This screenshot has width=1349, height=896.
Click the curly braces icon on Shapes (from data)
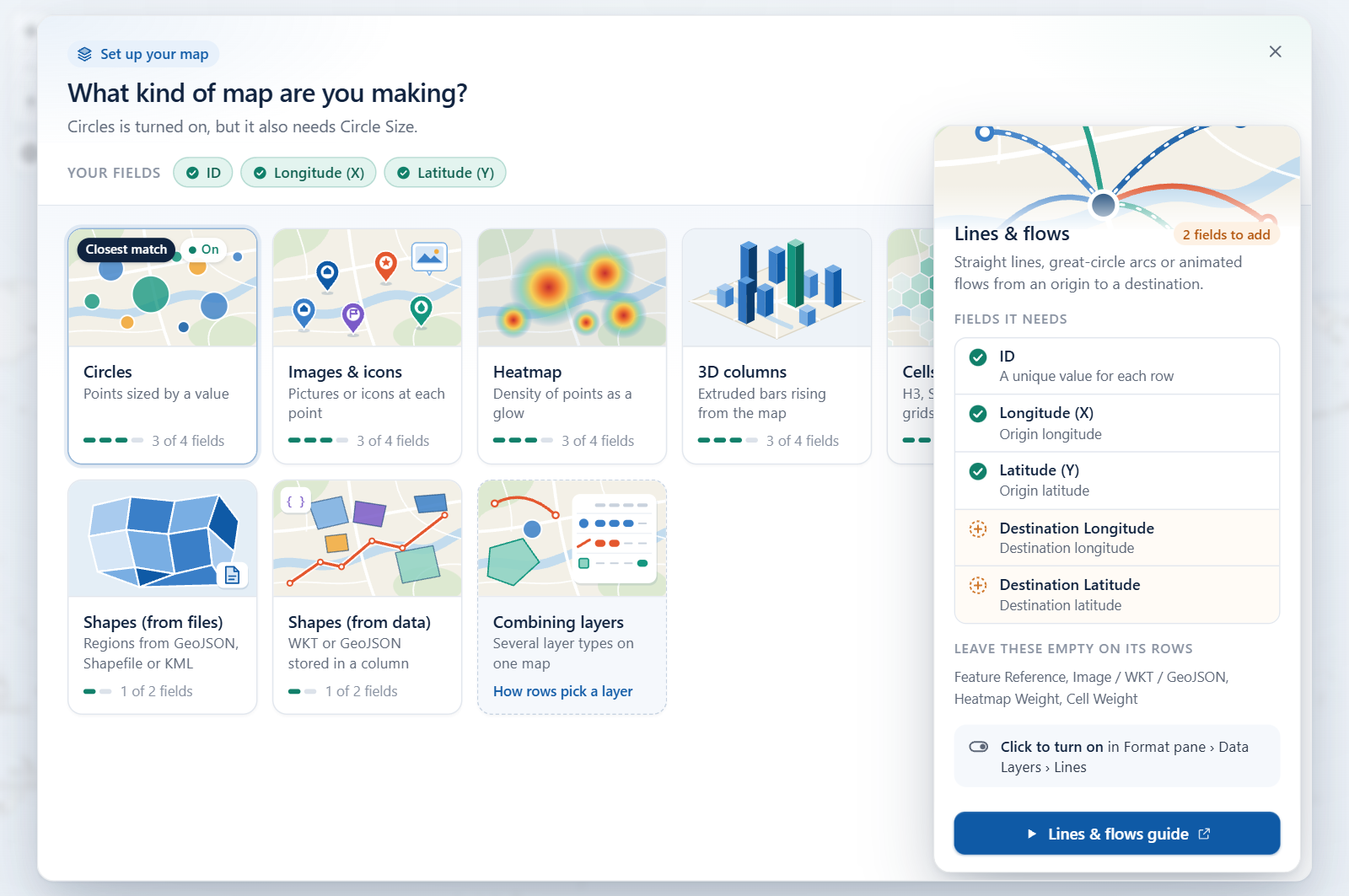tap(295, 502)
